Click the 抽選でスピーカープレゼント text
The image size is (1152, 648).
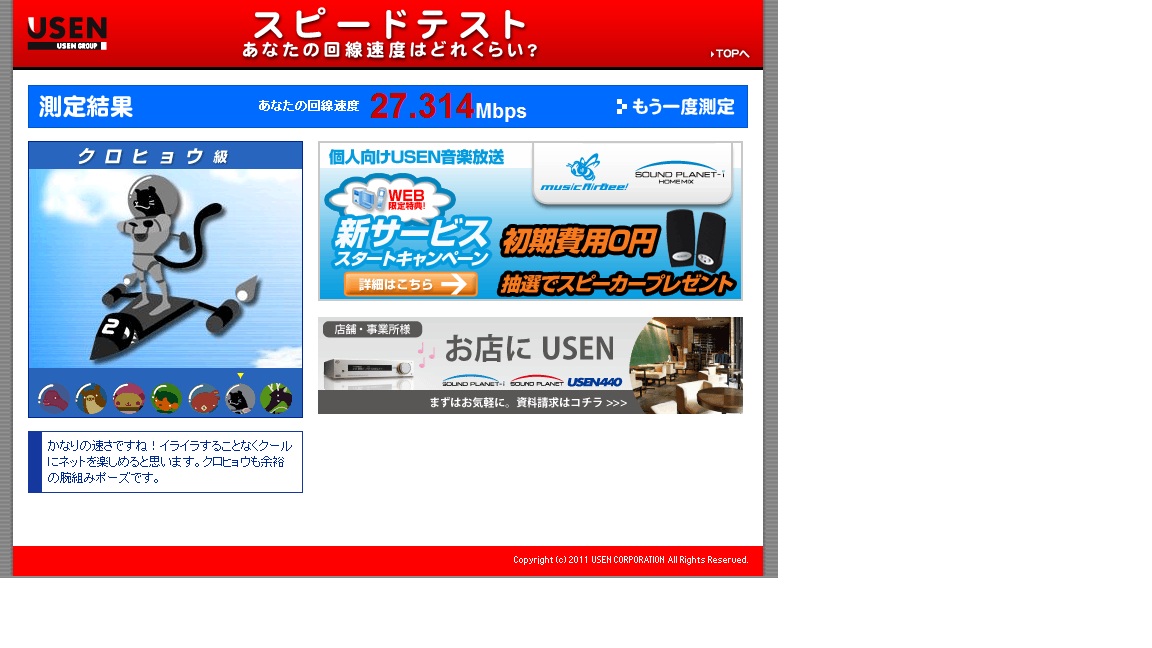pyautogui.click(x=616, y=284)
